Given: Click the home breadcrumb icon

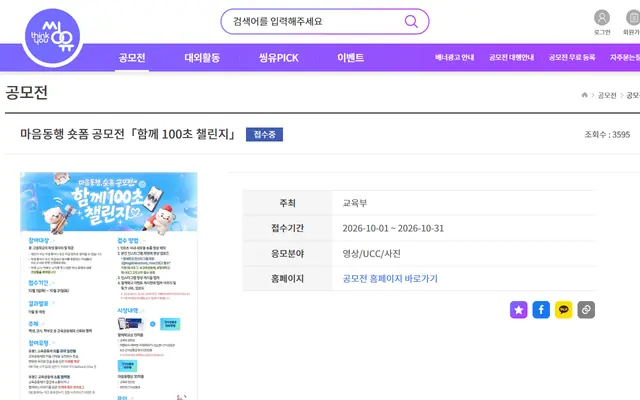Looking at the screenshot, I should [x=584, y=95].
